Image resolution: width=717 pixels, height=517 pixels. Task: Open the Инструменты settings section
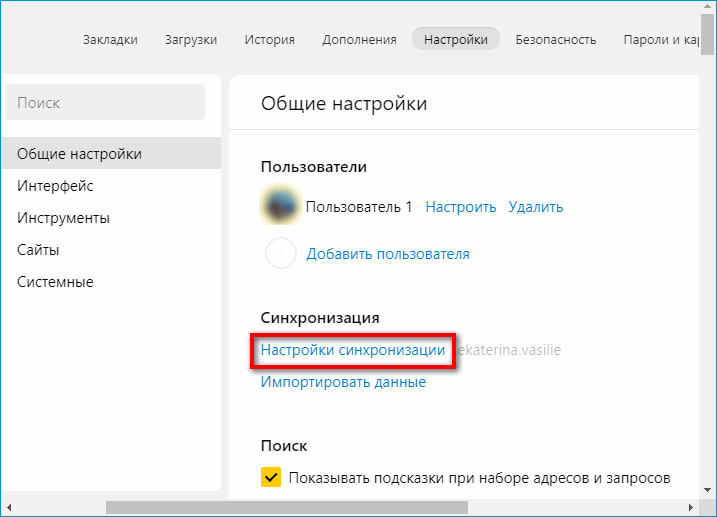pyautogui.click(x=63, y=218)
